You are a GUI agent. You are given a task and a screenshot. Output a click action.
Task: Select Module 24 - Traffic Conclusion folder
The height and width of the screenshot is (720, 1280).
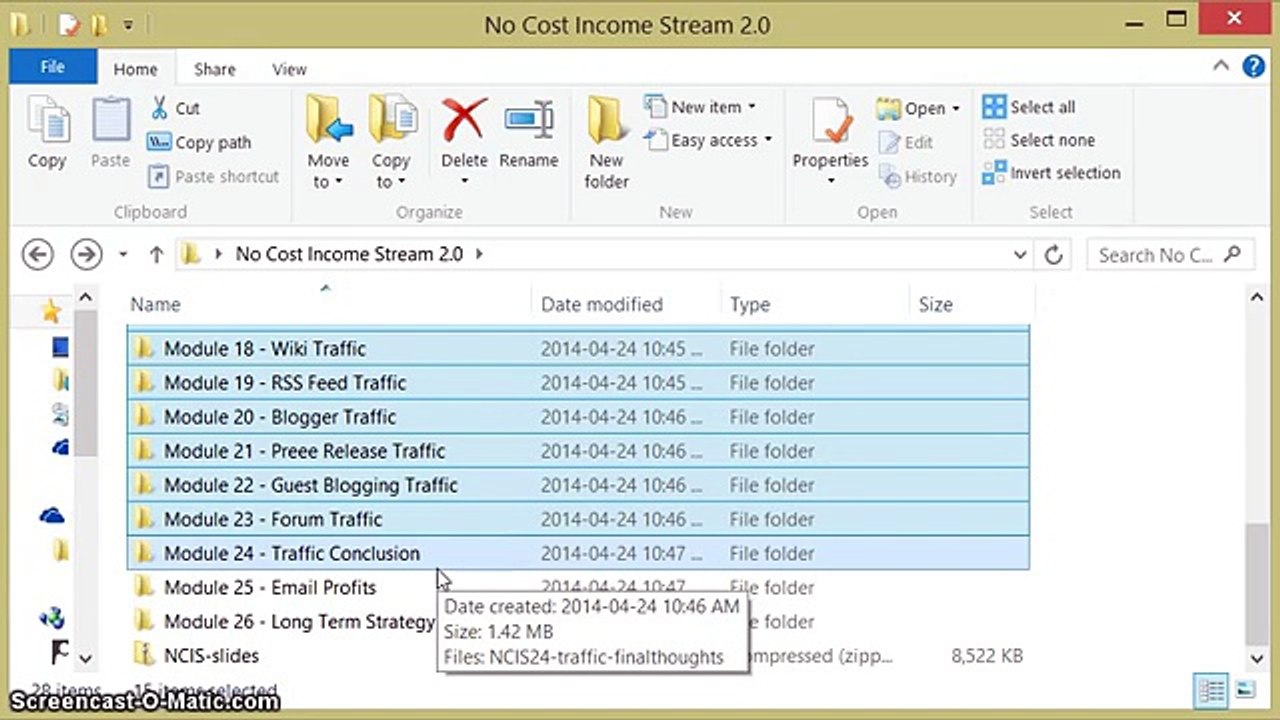(578, 552)
